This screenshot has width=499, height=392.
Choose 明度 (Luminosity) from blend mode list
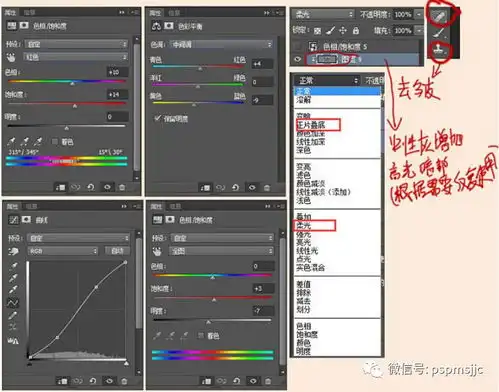(x=303, y=351)
